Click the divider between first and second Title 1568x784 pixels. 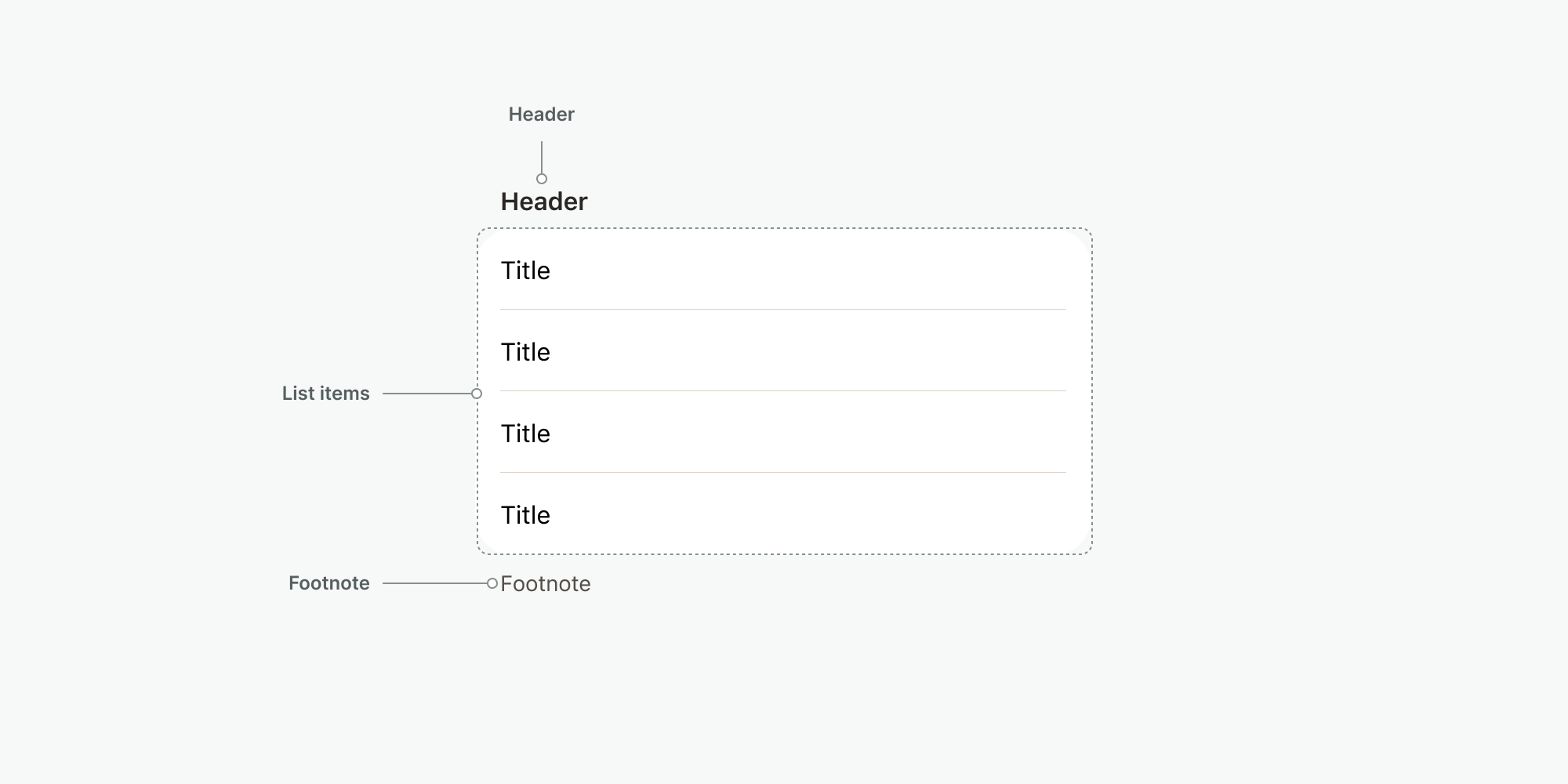pos(782,310)
